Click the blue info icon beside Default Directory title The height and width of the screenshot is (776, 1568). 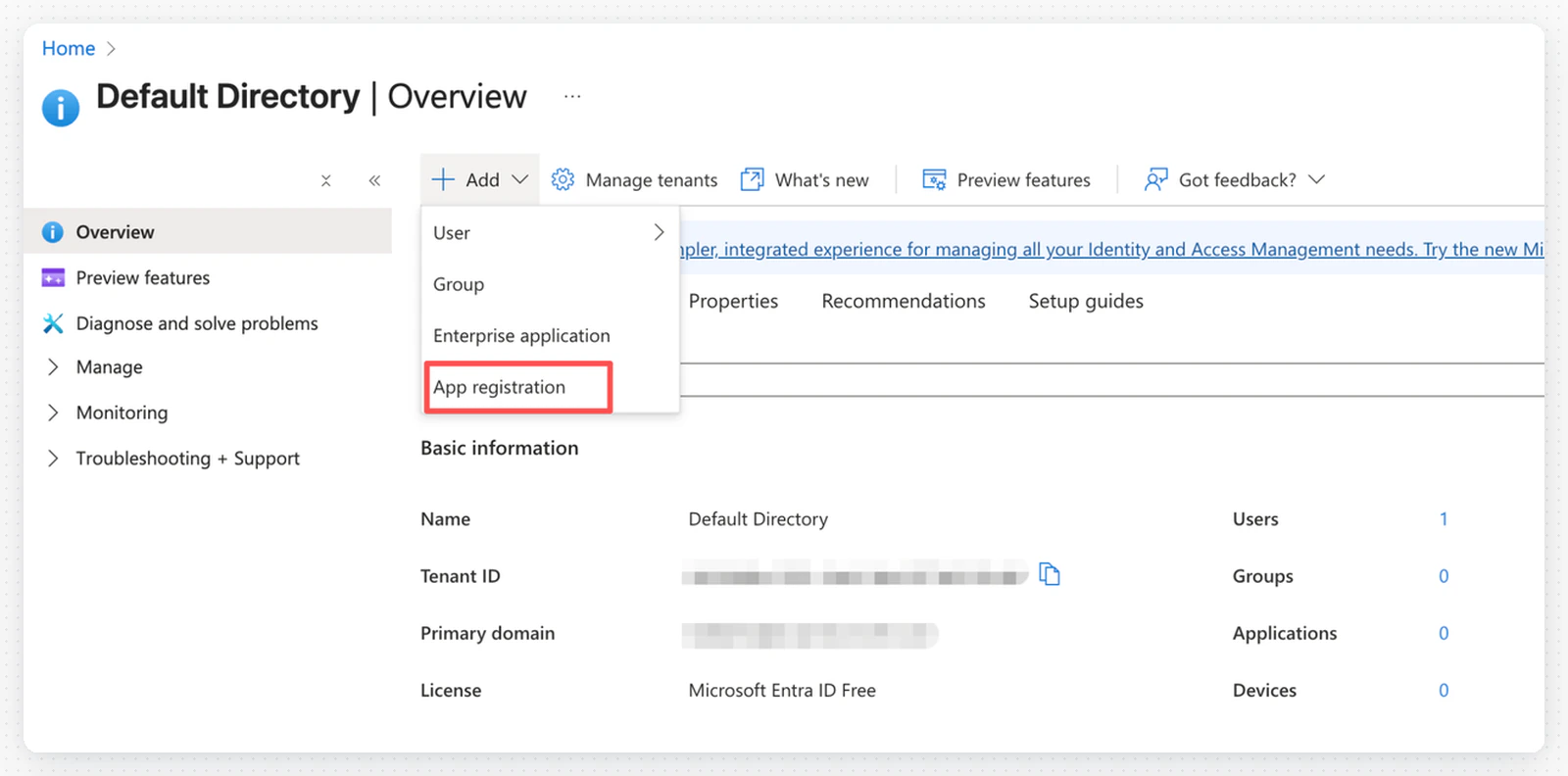[61, 108]
